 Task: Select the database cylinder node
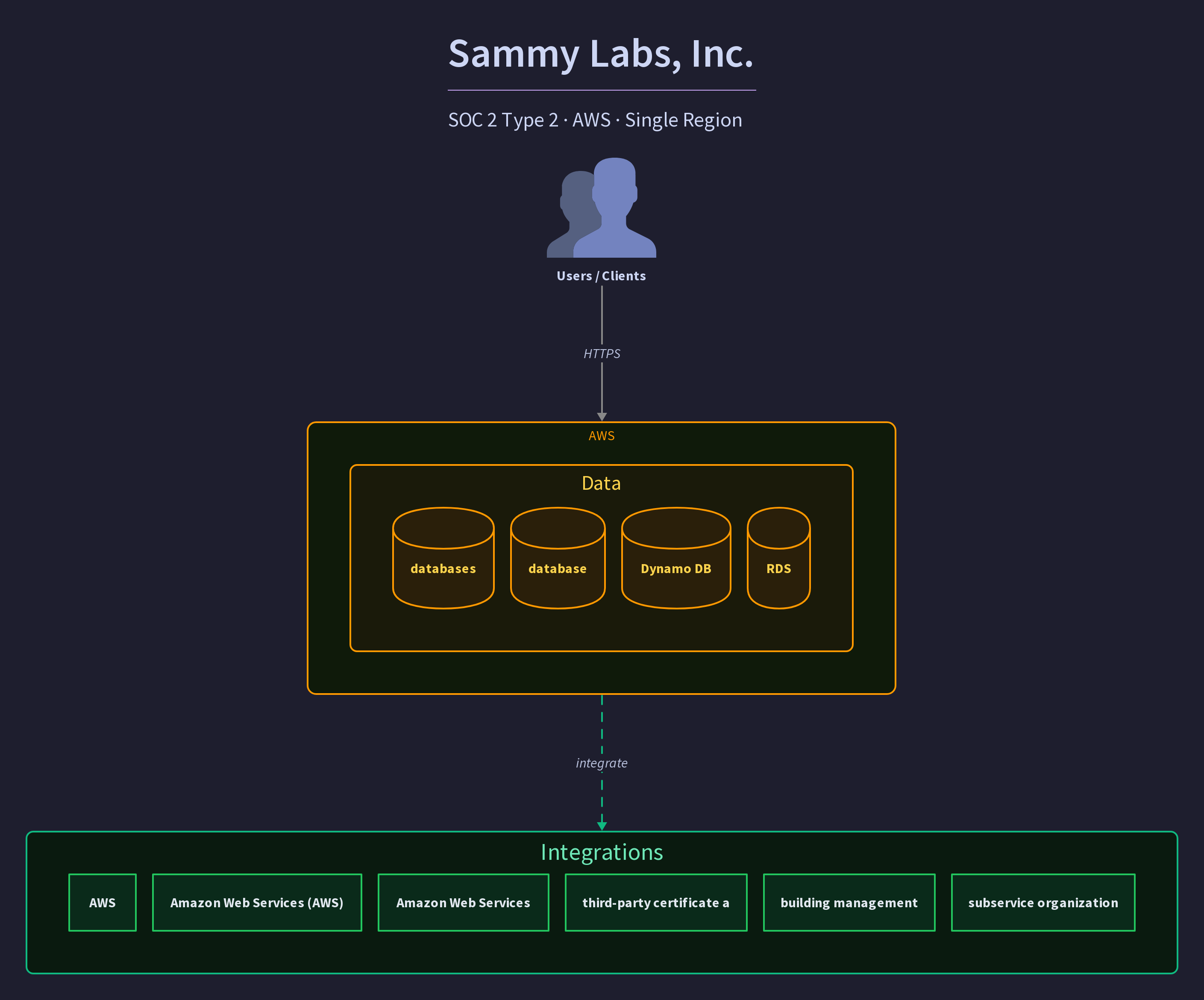(558, 558)
